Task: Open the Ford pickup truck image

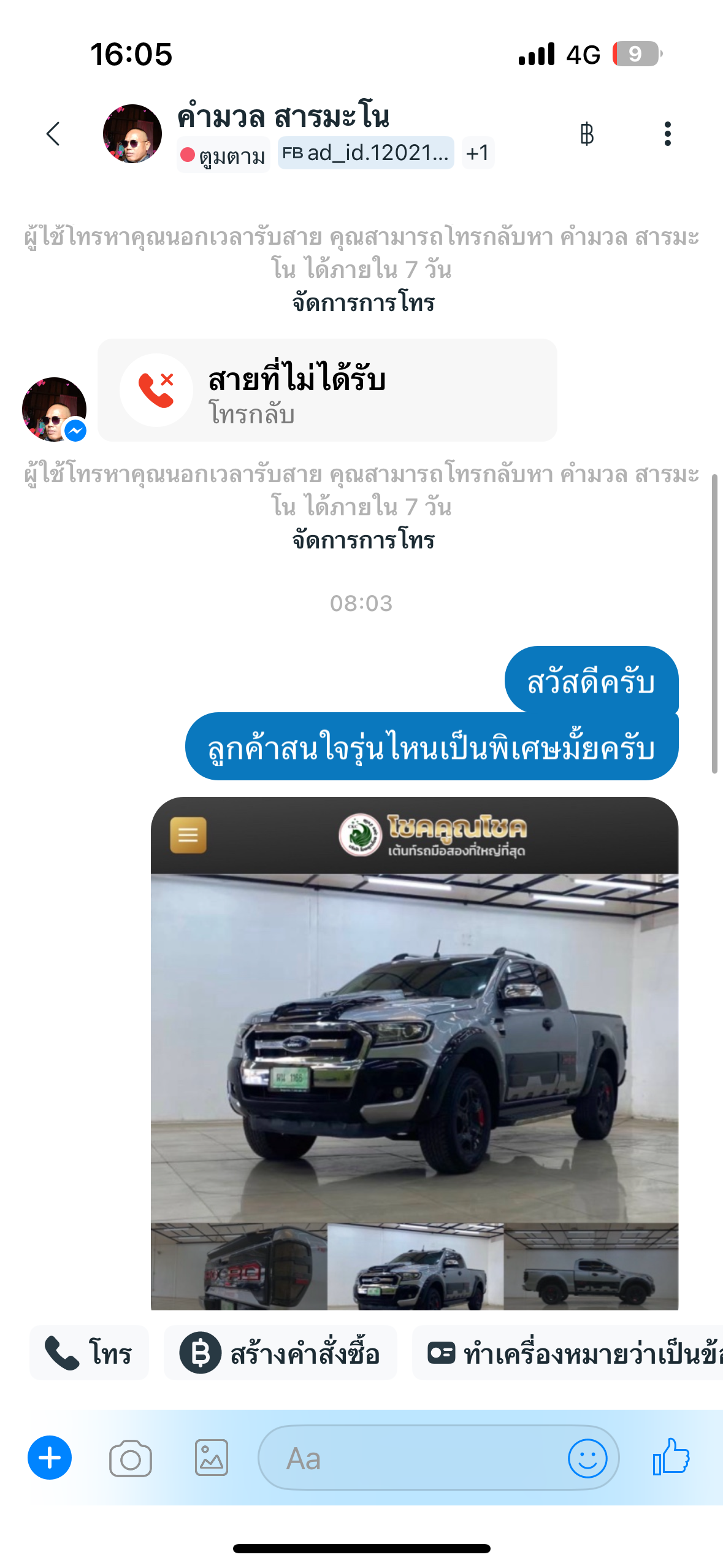Action: click(415, 1053)
